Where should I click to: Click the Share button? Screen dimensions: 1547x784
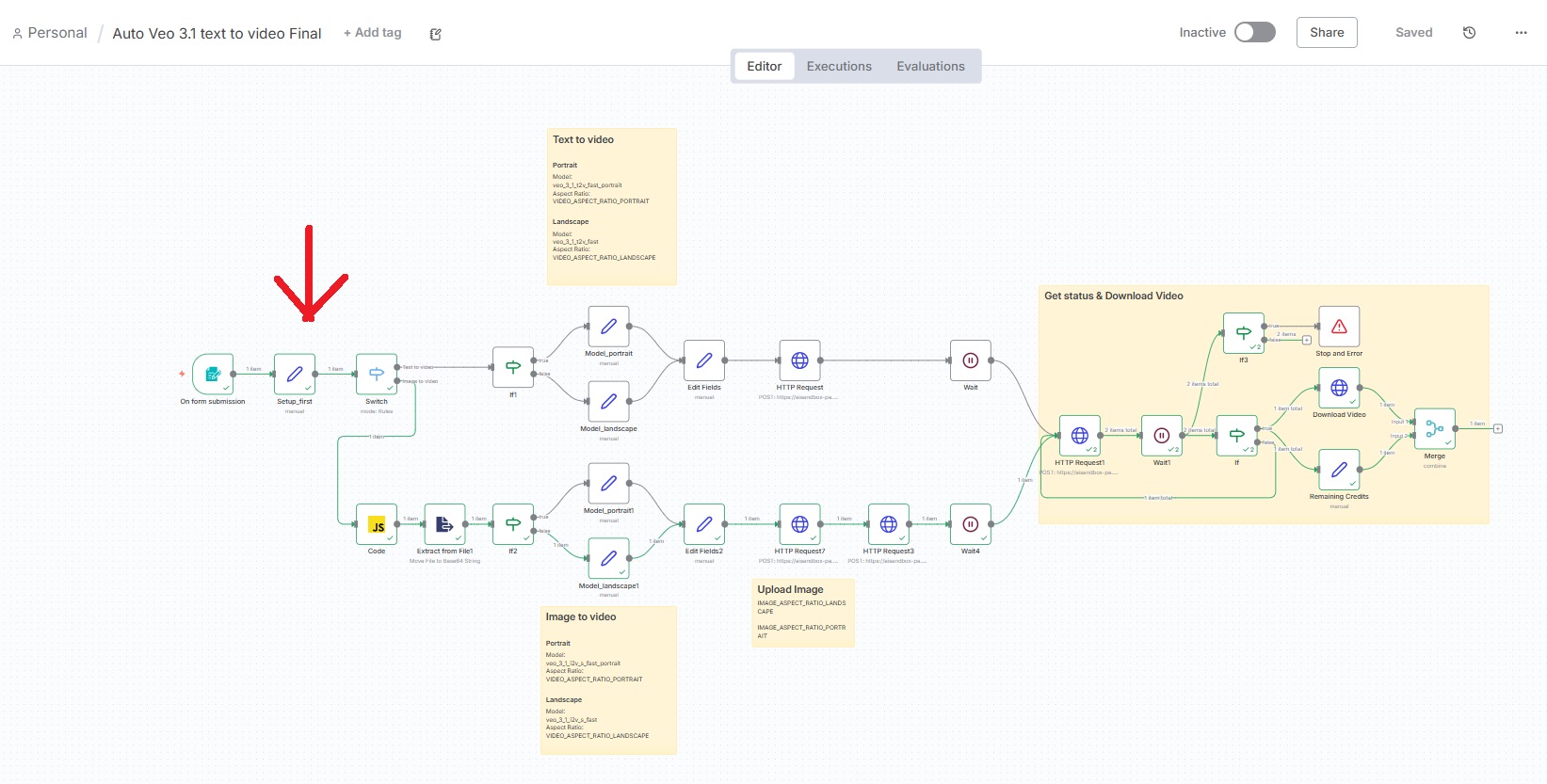tap(1327, 33)
